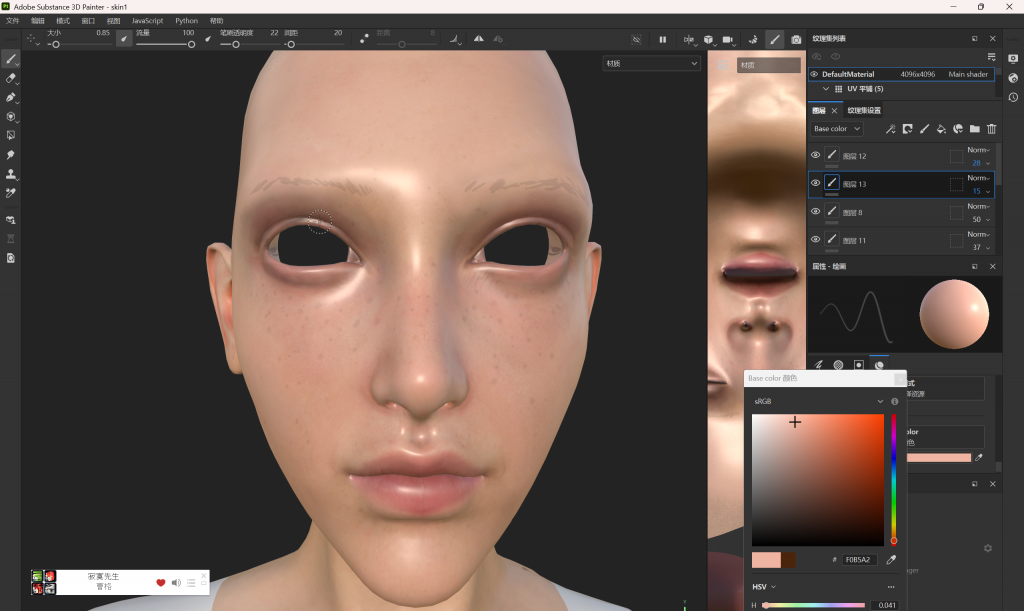This screenshot has height=611, width=1024.
Task: Pick color with eyedropper beside hex field
Action: pos(891,560)
